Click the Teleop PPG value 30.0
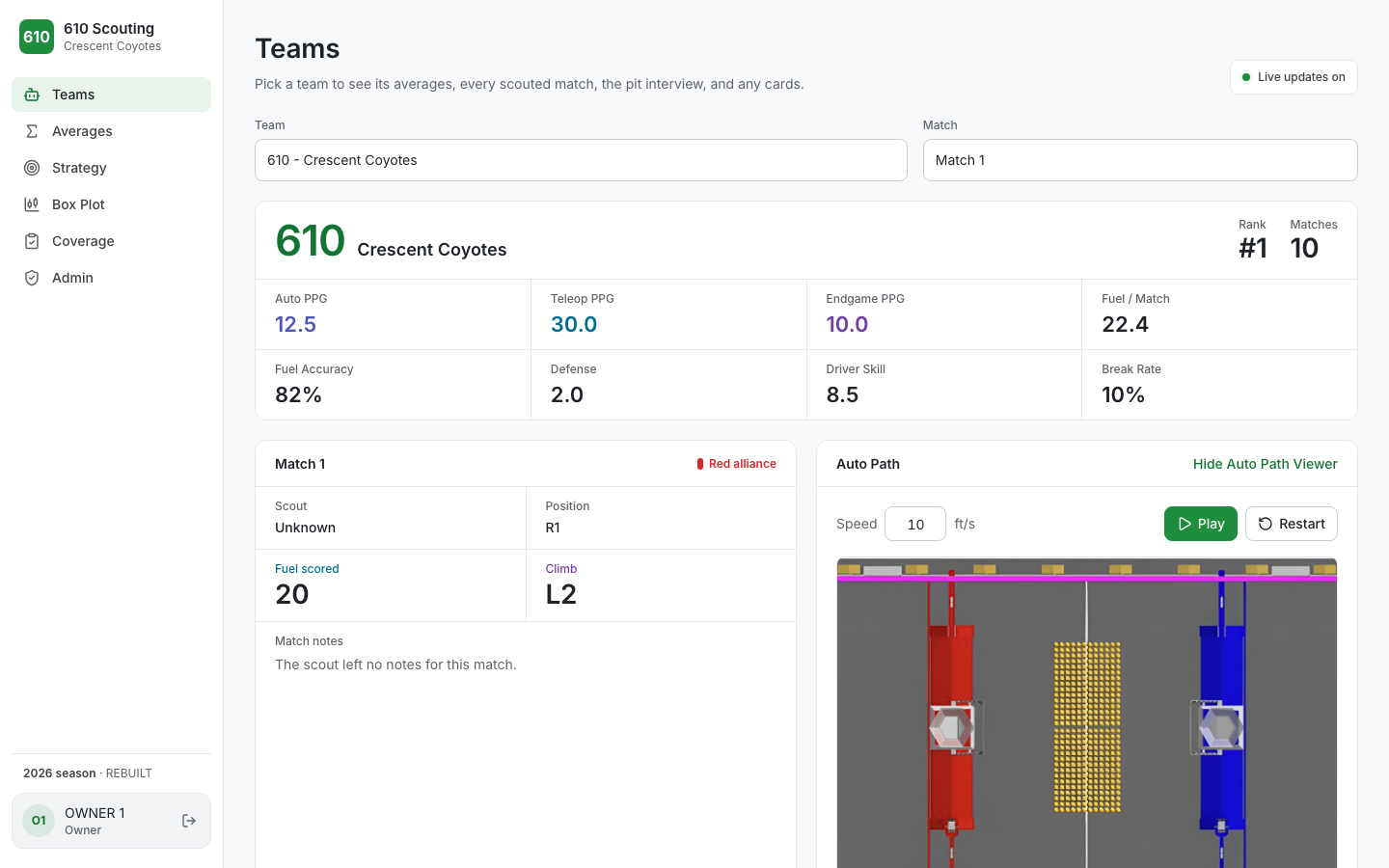 tap(574, 324)
